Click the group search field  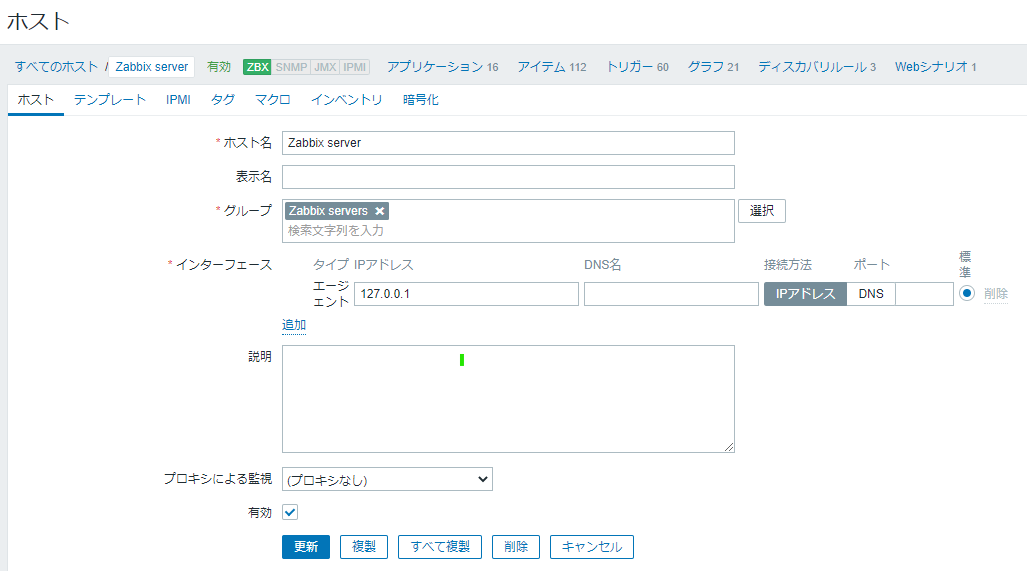tap(508, 230)
